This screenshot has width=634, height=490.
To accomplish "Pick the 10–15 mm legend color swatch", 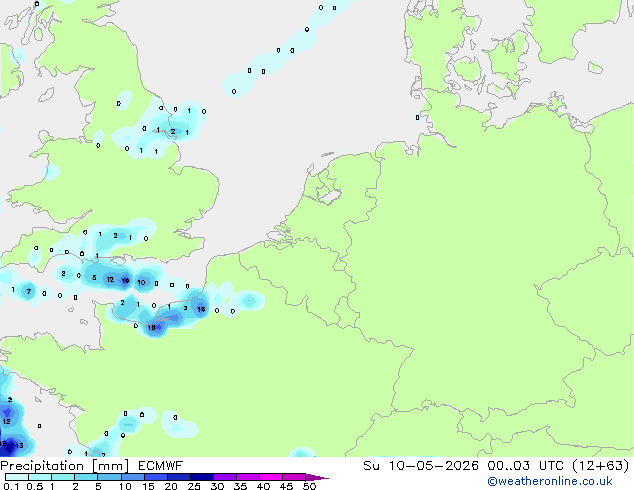I will click(132, 477).
